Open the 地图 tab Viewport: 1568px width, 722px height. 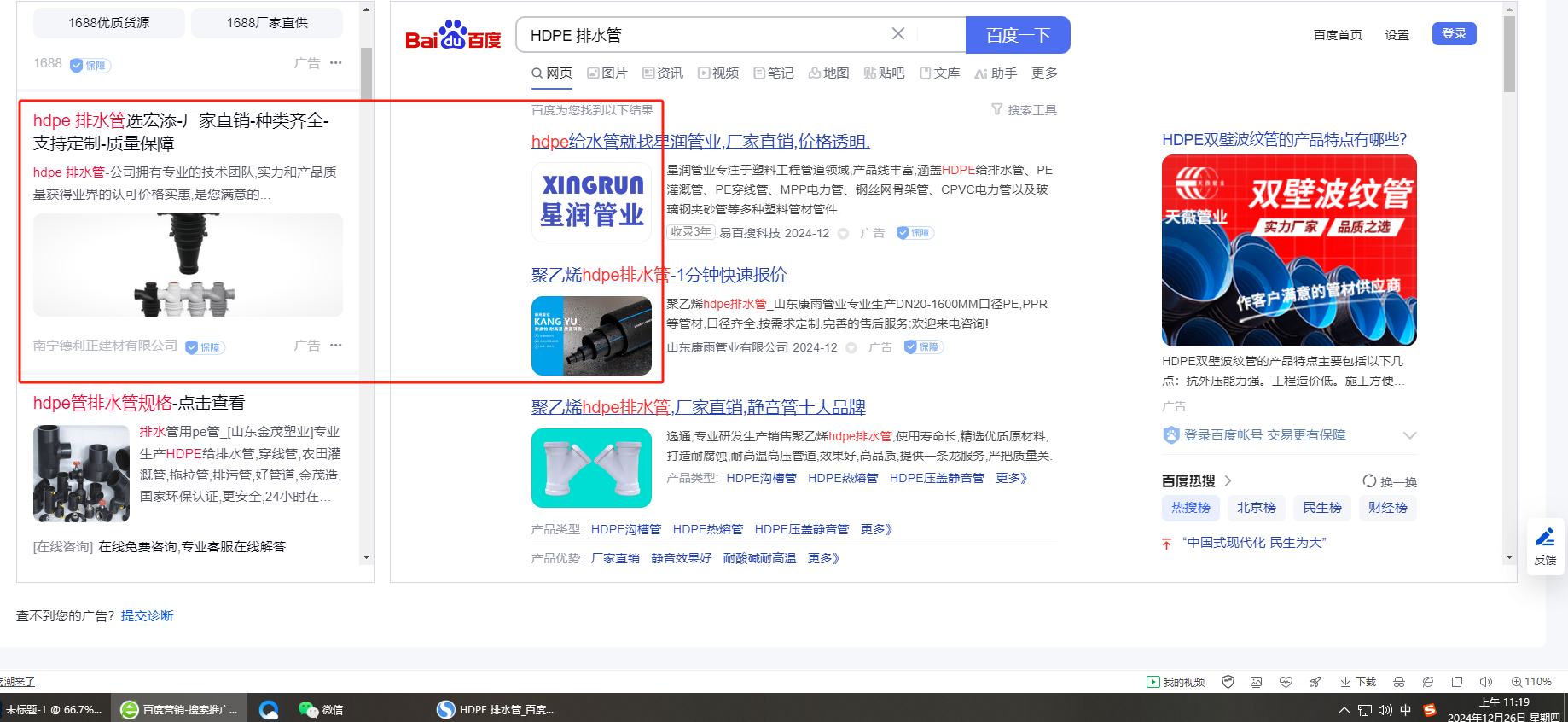pos(829,73)
